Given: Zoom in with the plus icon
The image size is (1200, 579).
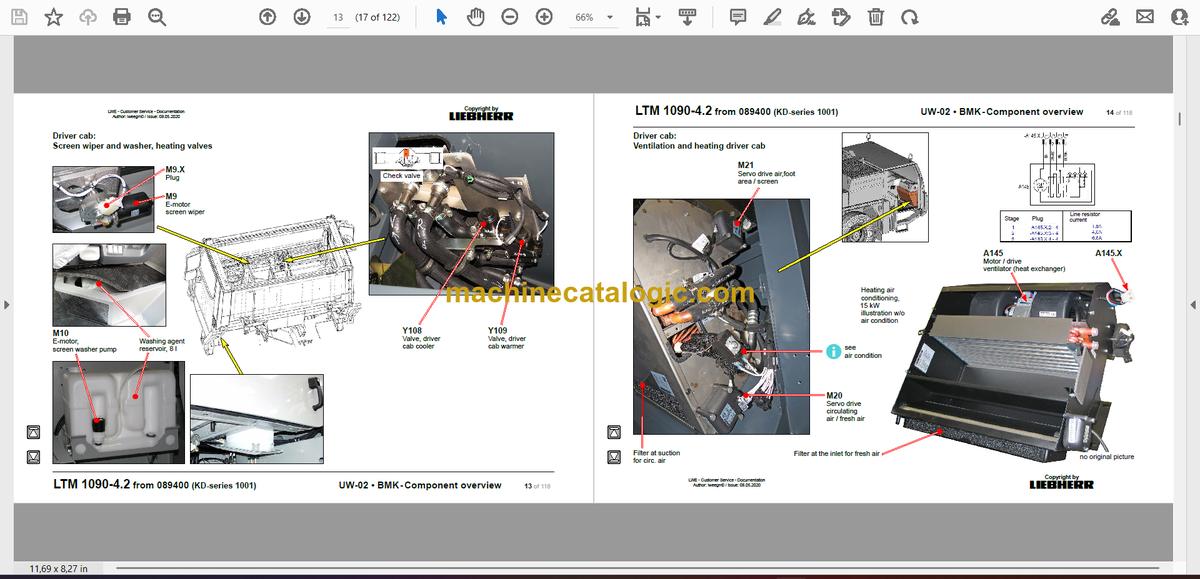Looking at the screenshot, I should pyautogui.click(x=544, y=17).
